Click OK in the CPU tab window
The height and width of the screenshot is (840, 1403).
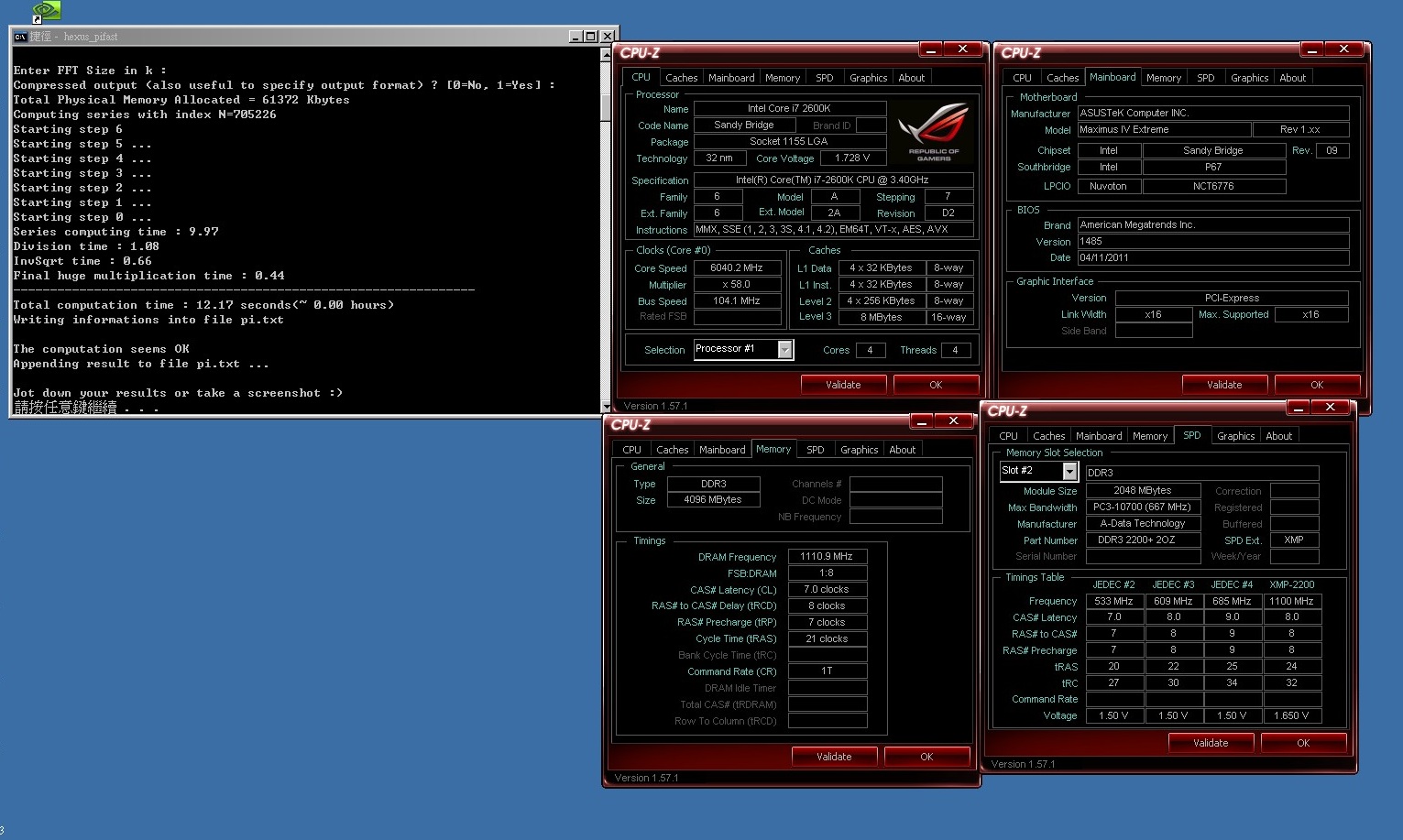[x=936, y=385]
